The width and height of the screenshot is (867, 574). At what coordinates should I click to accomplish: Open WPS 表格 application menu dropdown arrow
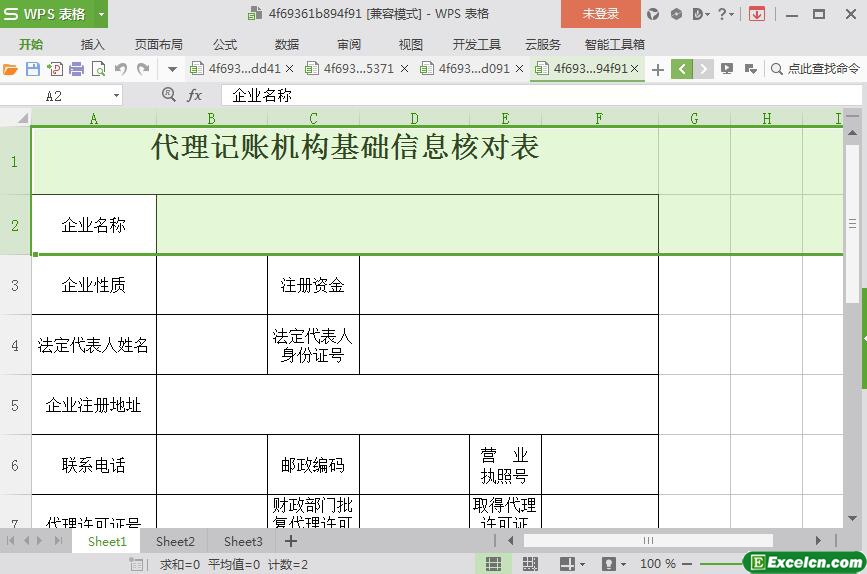pyautogui.click(x=101, y=14)
